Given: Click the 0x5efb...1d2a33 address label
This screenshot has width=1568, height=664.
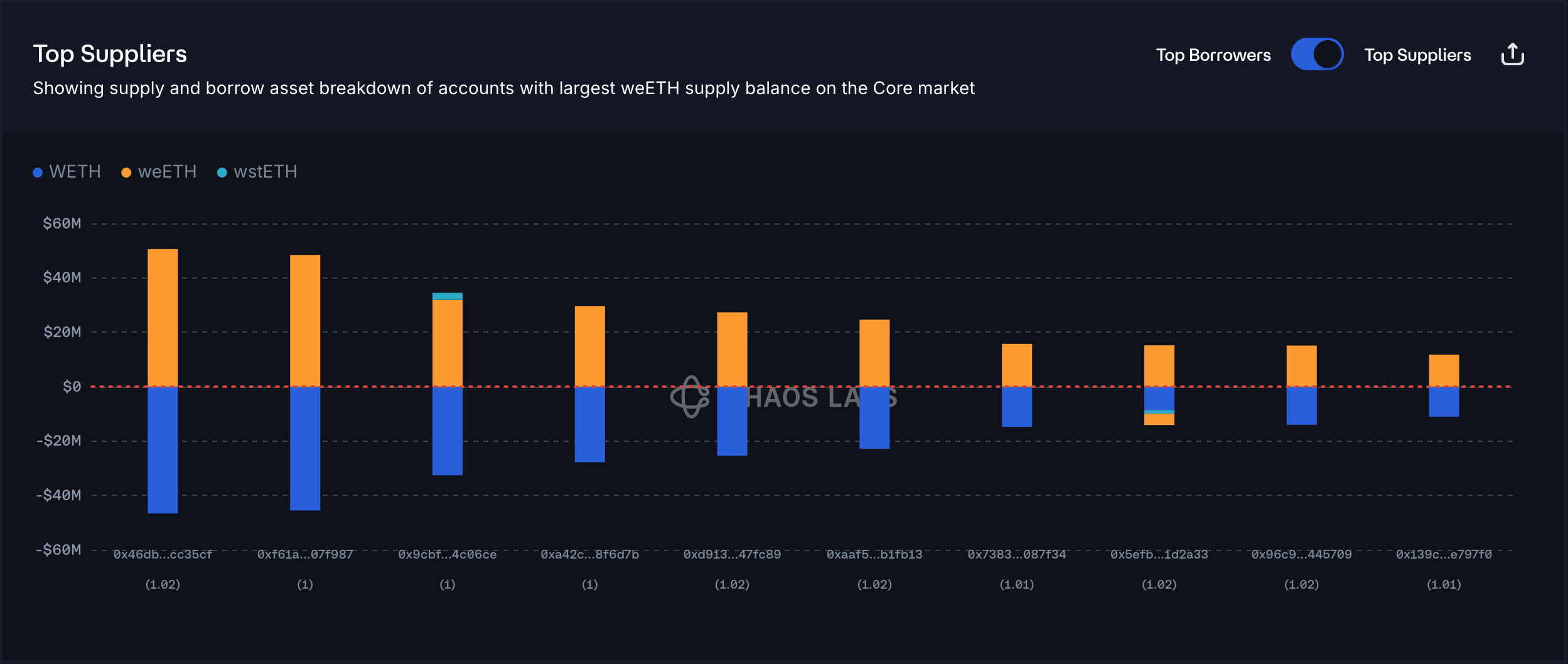Looking at the screenshot, I should [x=1159, y=555].
